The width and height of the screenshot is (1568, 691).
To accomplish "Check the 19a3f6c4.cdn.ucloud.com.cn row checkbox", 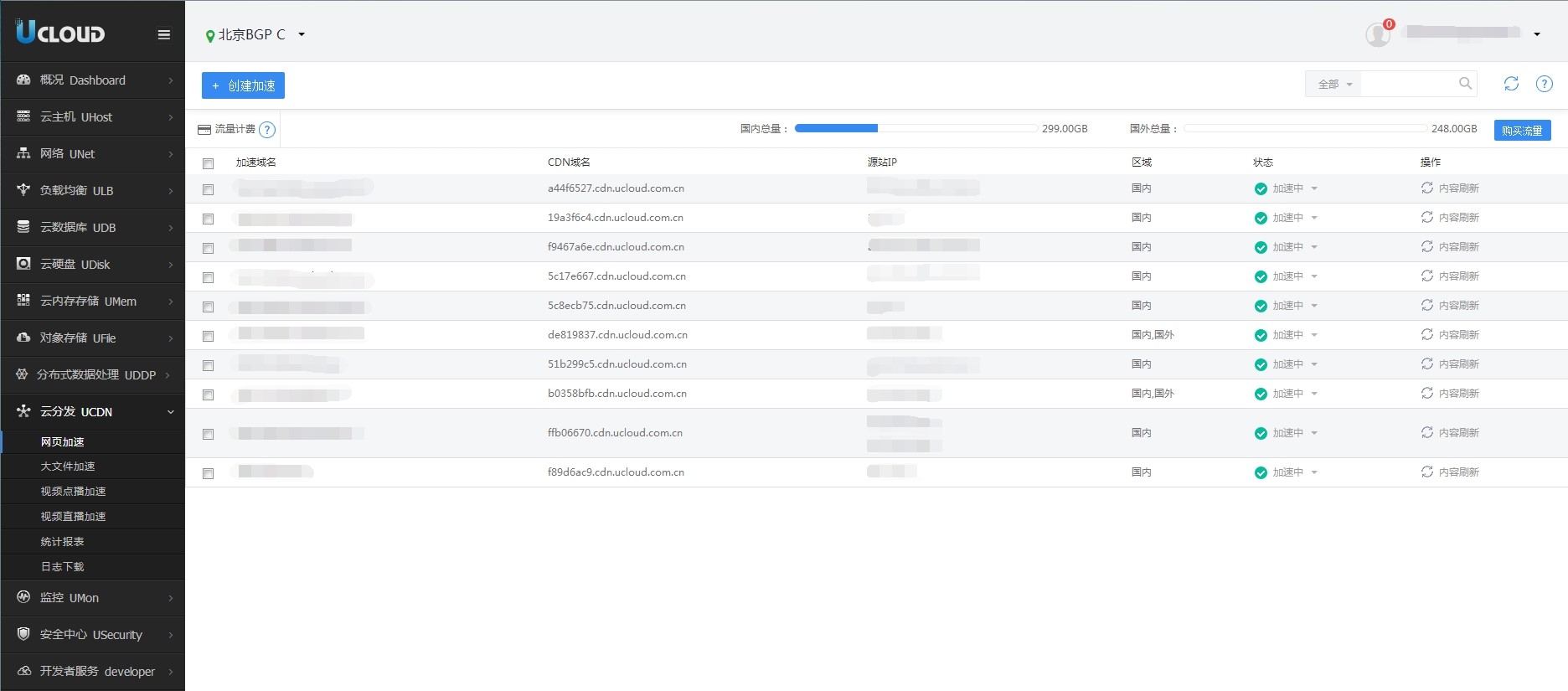I will [x=208, y=219].
